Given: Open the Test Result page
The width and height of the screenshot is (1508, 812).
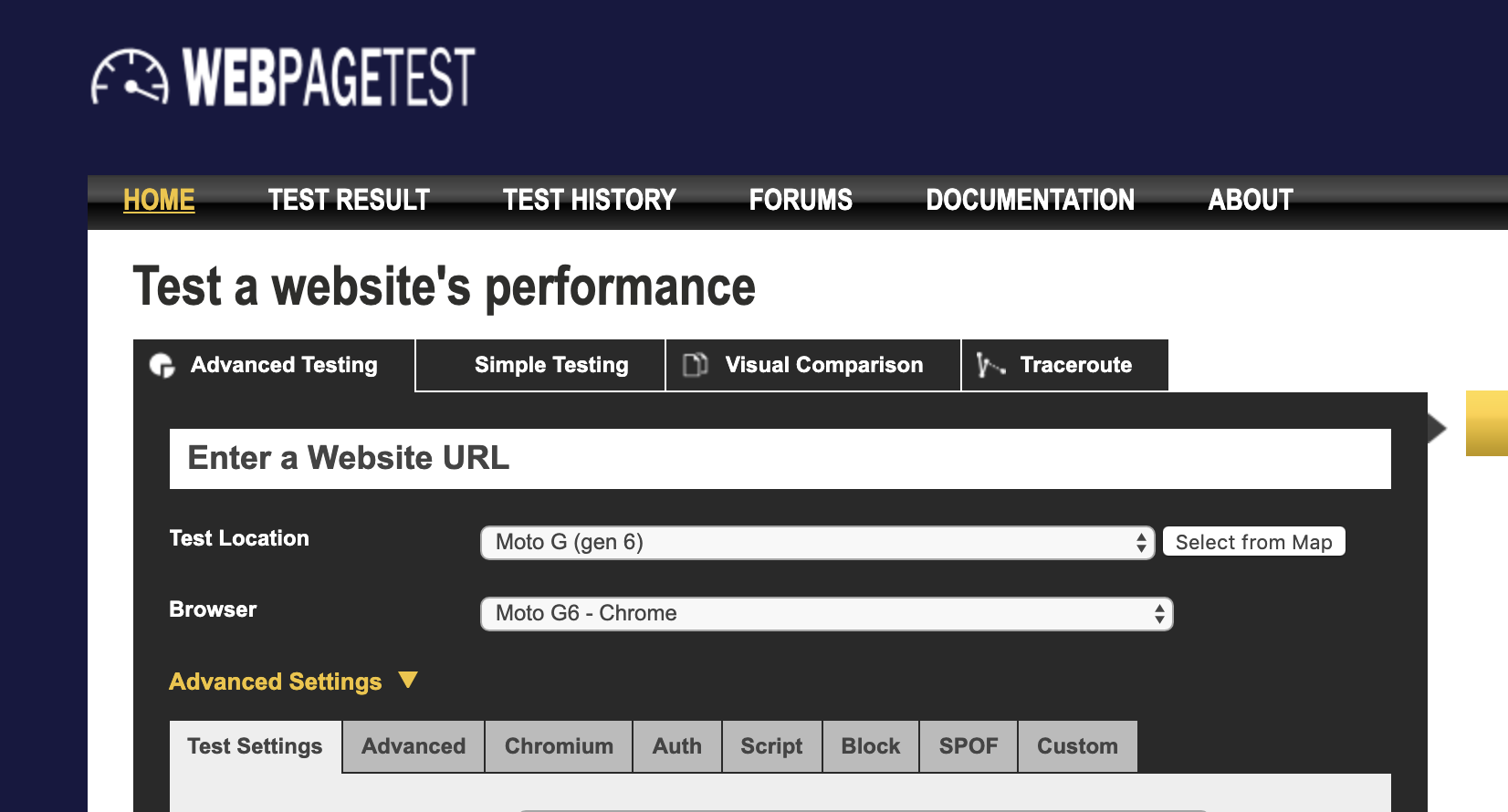Looking at the screenshot, I should point(349,200).
